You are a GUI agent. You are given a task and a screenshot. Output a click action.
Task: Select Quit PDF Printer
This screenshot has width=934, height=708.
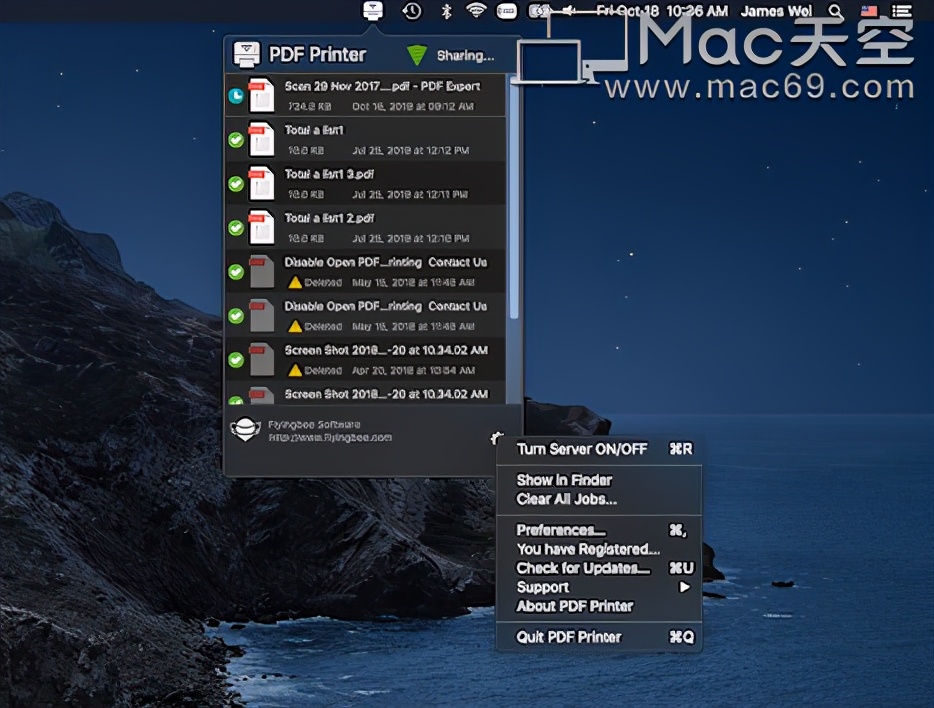click(x=599, y=637)
